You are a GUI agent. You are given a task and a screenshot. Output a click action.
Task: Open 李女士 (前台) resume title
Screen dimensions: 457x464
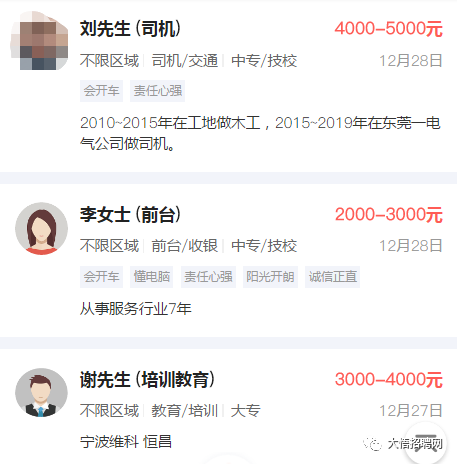tap(130, 215)
